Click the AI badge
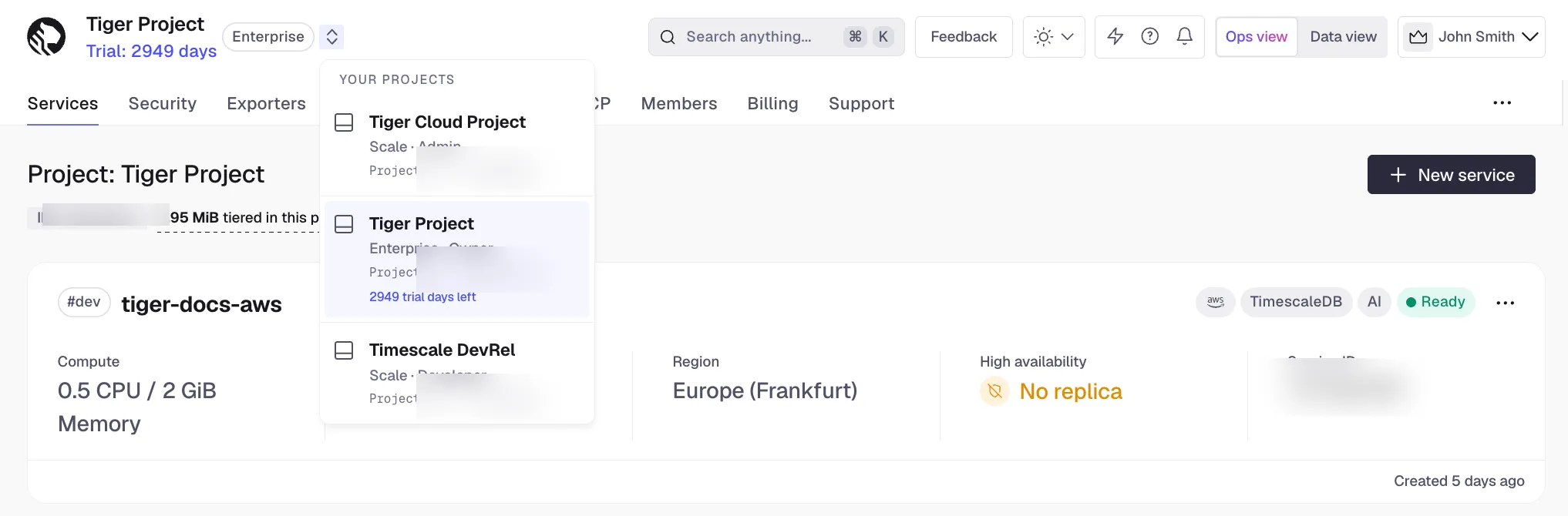 point(1374,302)
